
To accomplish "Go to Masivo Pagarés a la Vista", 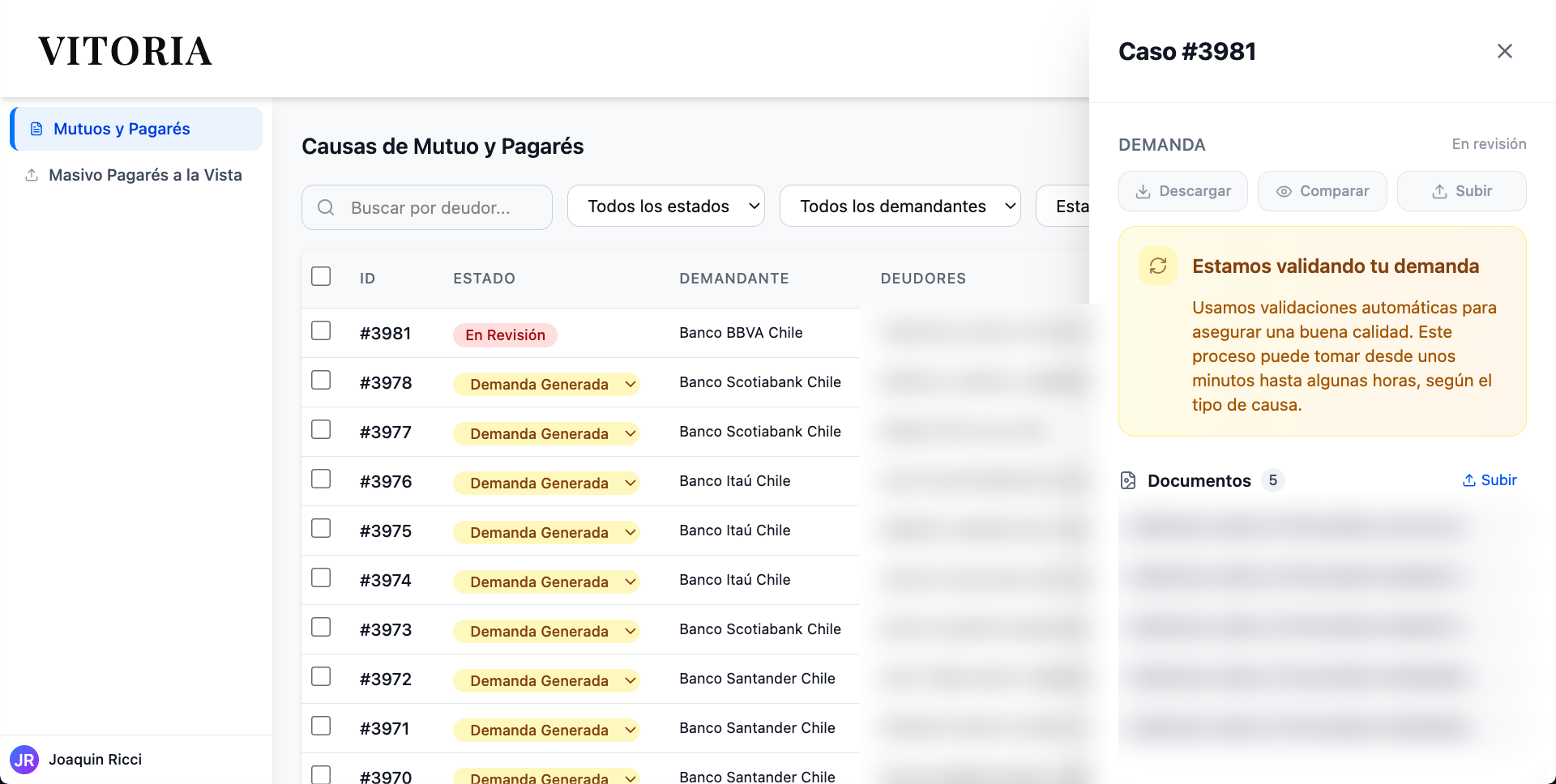I will (x=145, y=175).
